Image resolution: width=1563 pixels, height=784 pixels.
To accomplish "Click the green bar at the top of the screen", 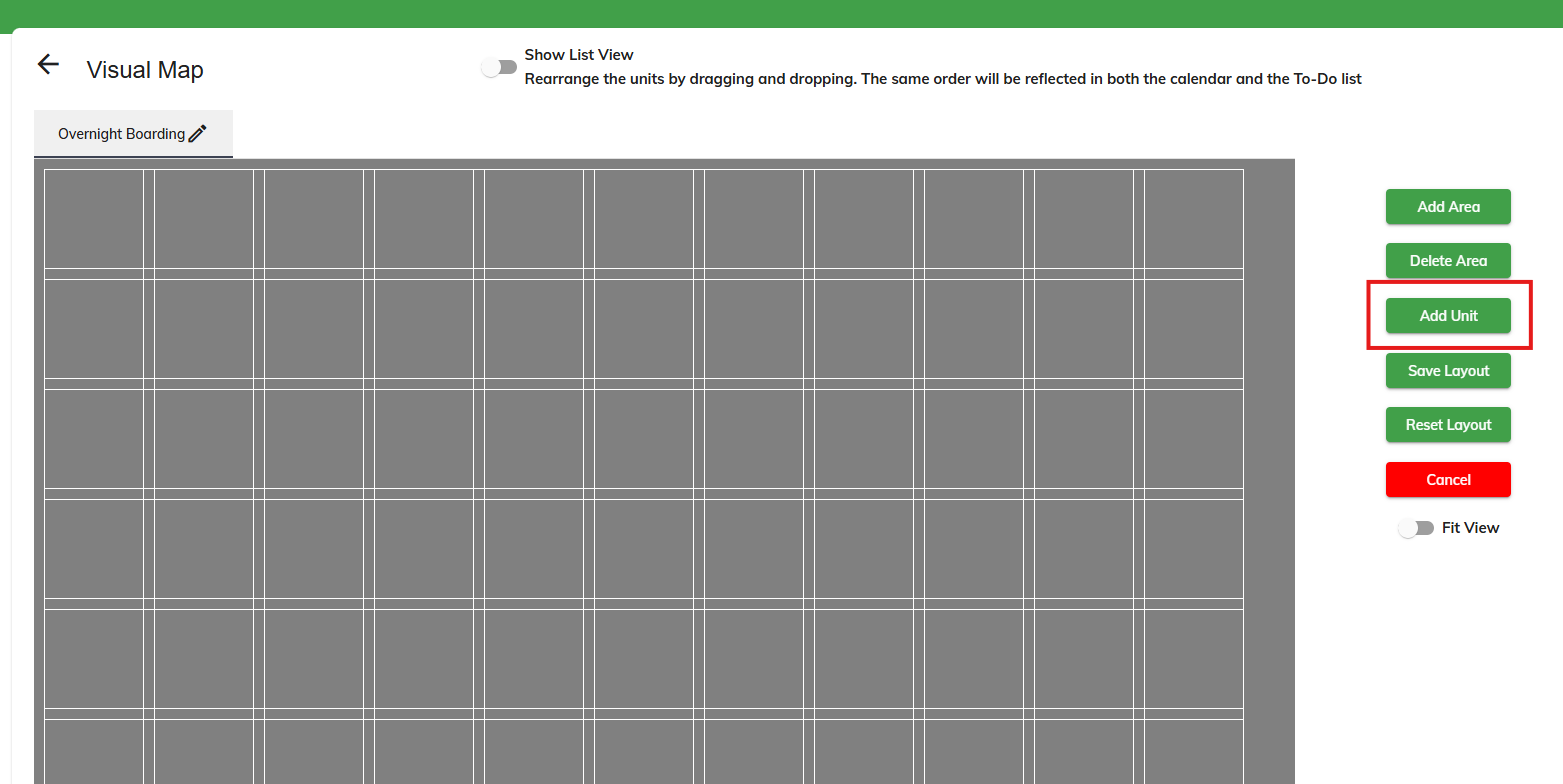I will pos(780,13).
